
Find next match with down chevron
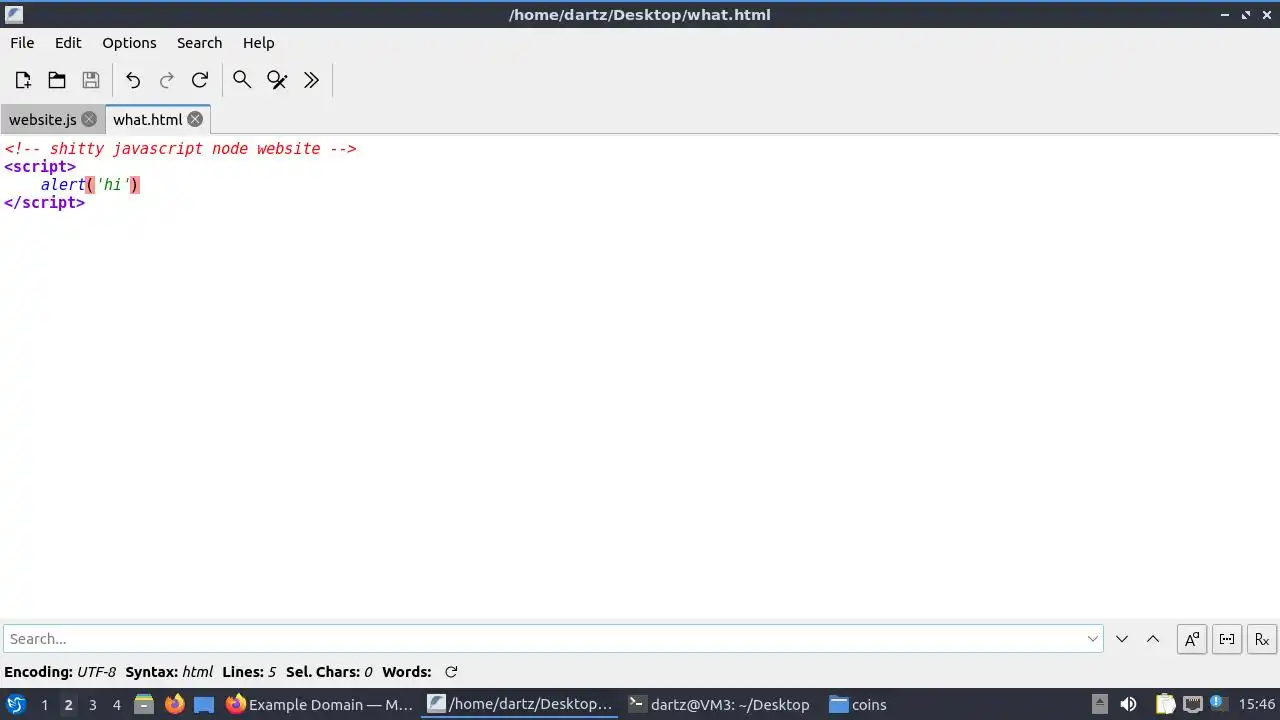(x=1122, y=639)
